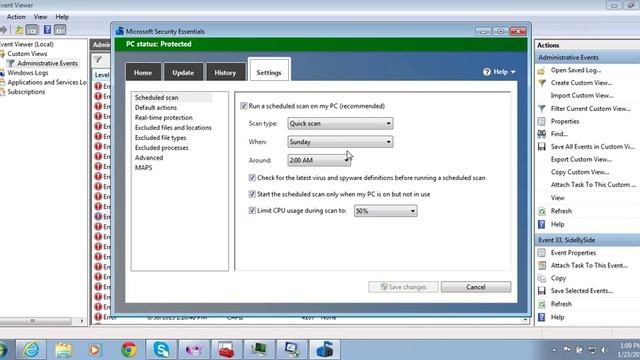
Task: Click the volume speaker icon in system tray
Action: tap(604, 350)
